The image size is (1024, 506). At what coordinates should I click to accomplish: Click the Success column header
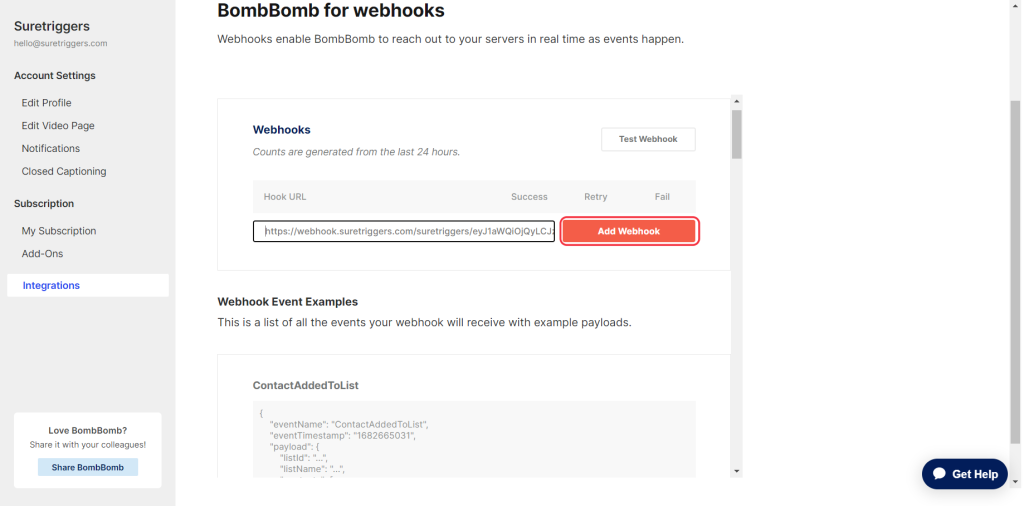click(x=529, y=197)
